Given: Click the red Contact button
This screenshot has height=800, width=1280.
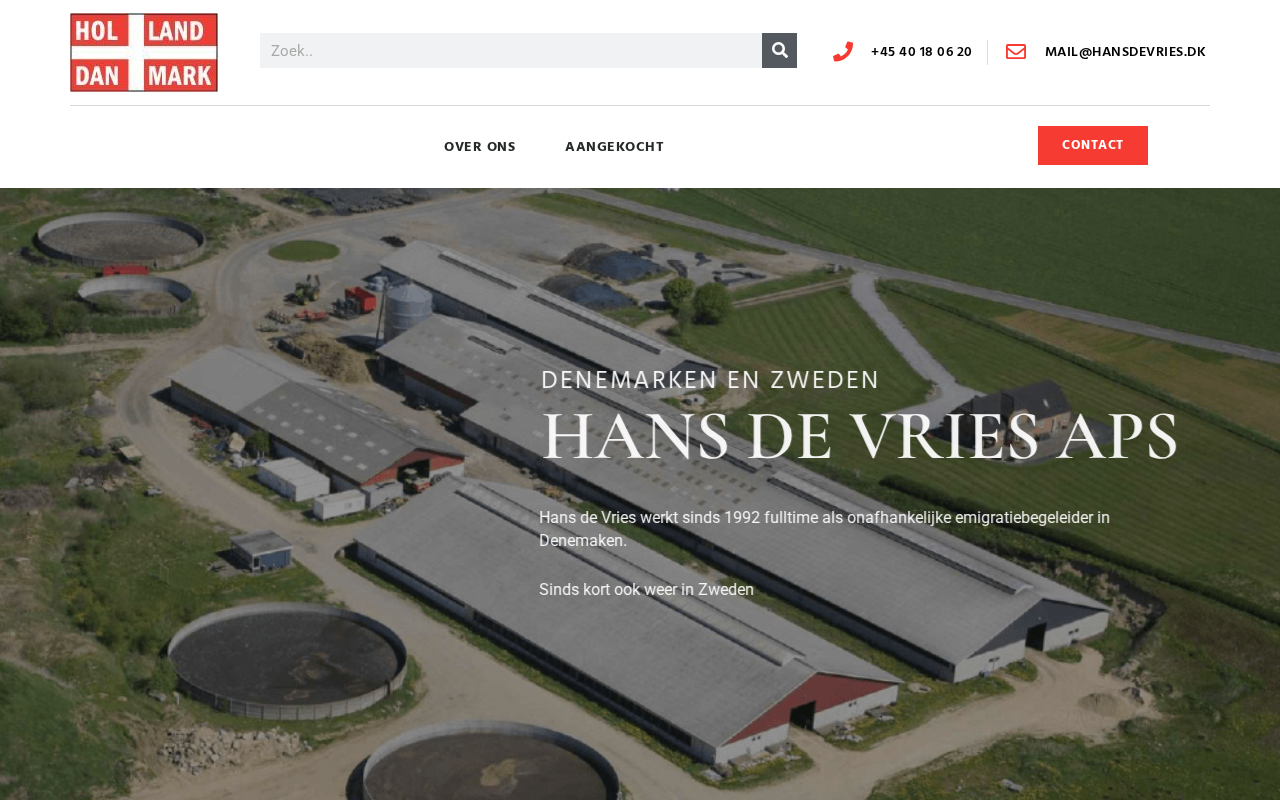Looking at the screenshot, I should click(1093, 145).
